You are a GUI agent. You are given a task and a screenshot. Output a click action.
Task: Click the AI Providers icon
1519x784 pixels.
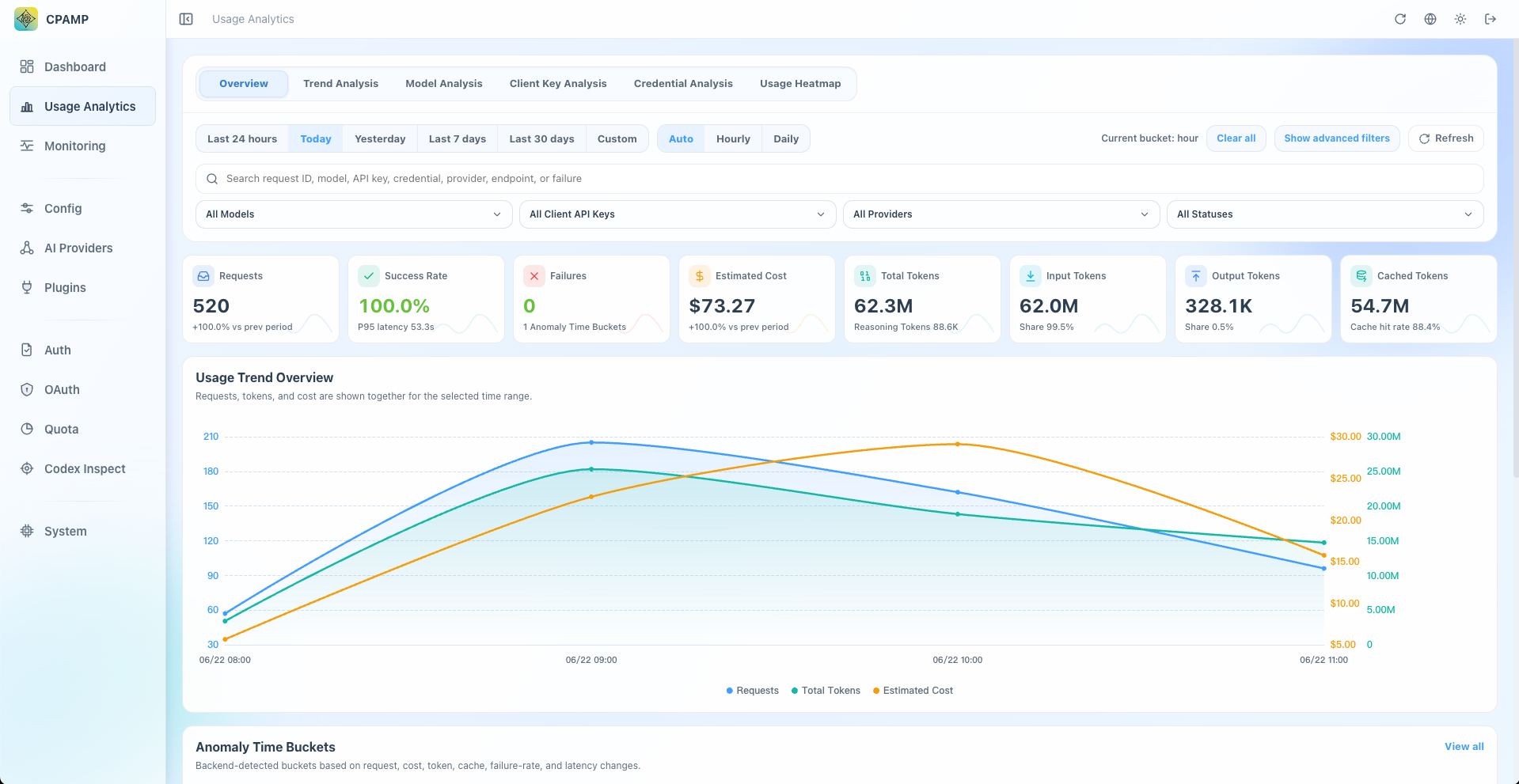point(27,248)
